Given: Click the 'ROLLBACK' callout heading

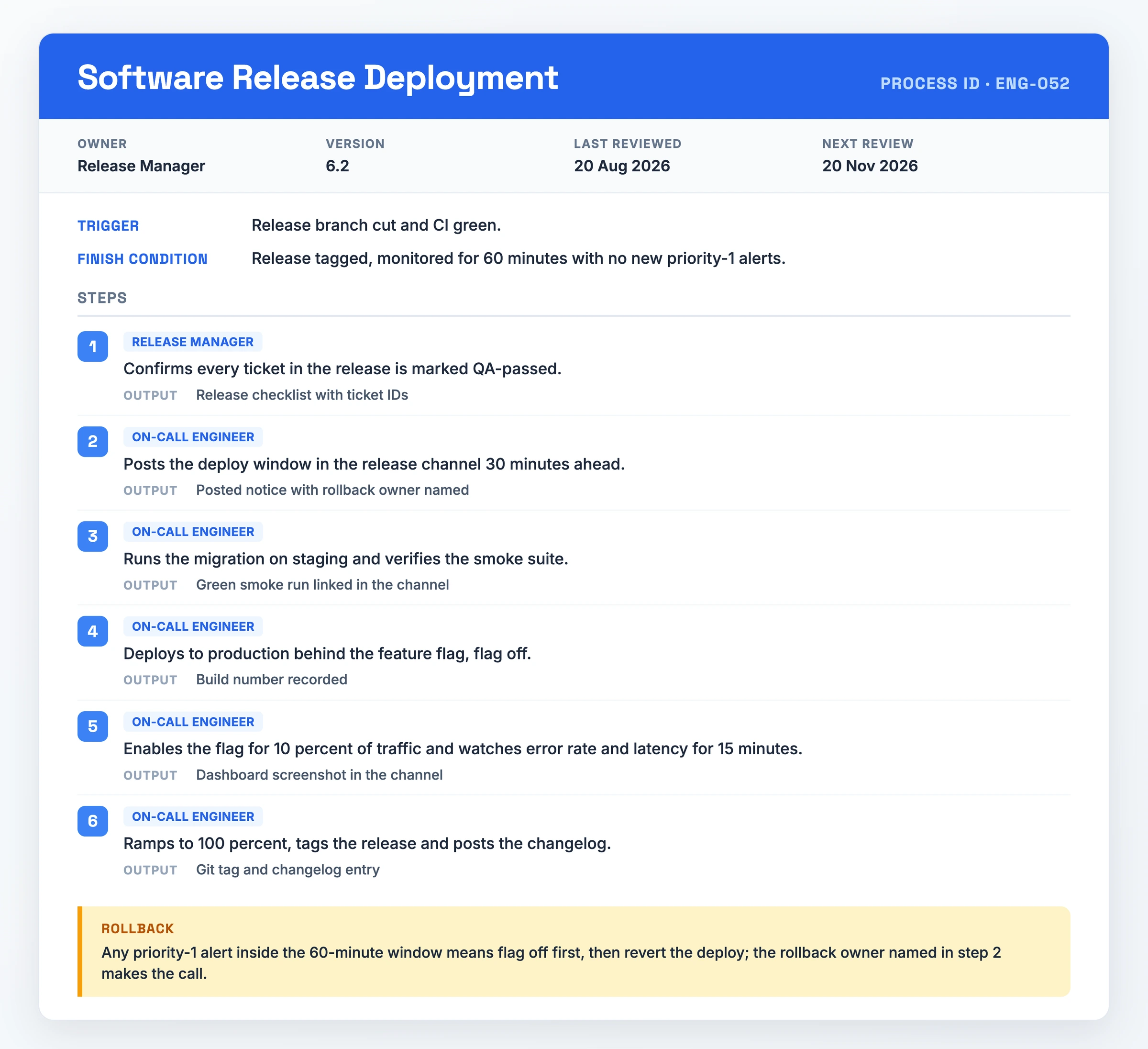Looking at the screenshot, I should pos(137,928).
